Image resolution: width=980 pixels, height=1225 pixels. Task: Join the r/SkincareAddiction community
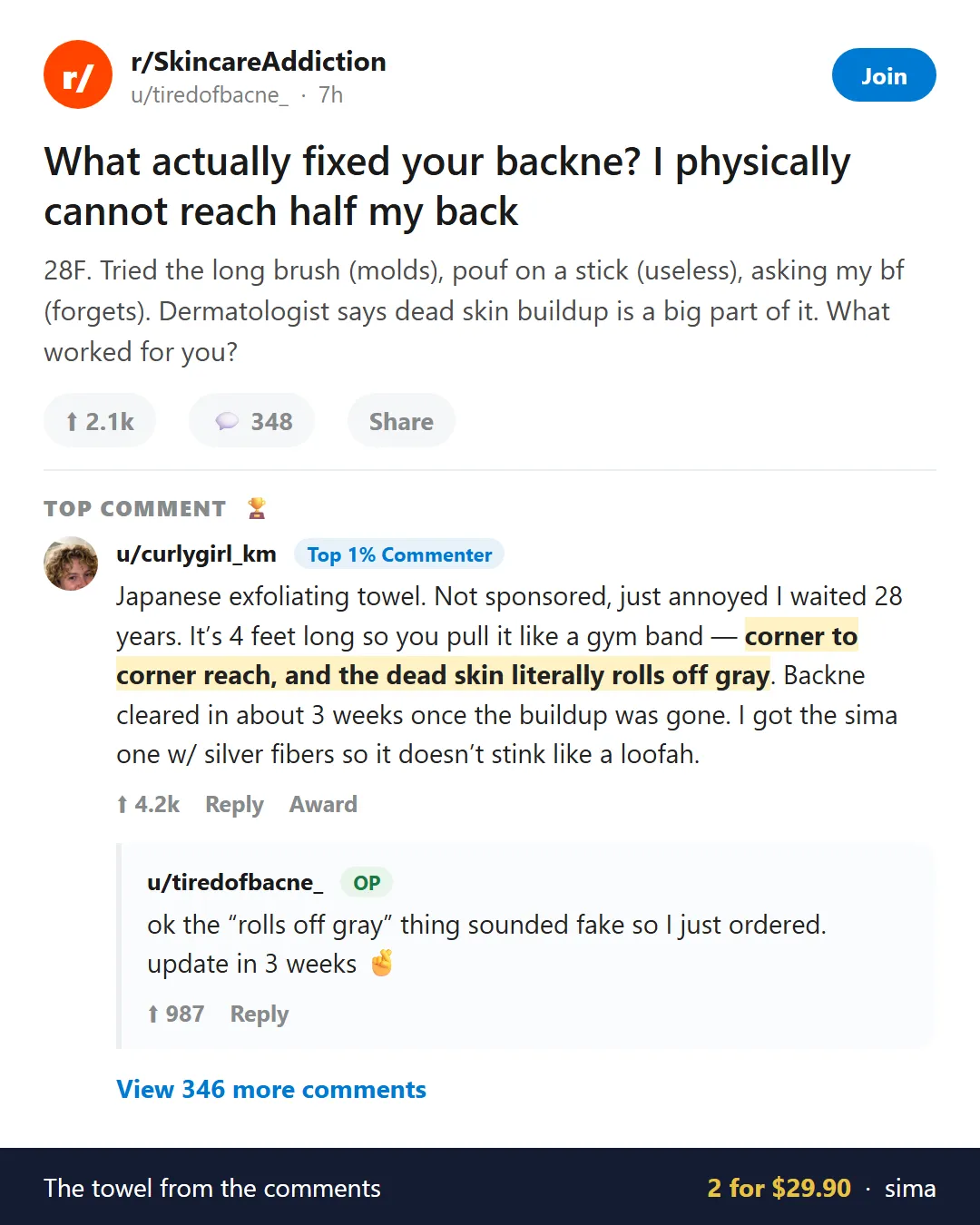[x=884, y=75]
